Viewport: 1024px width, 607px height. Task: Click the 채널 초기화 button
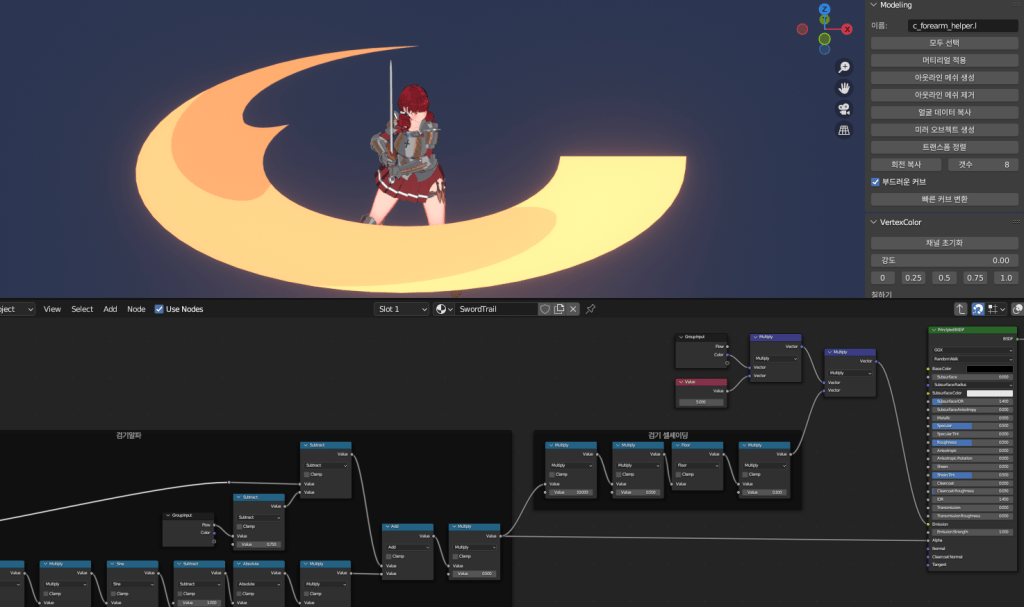click(x=944, y=243)
